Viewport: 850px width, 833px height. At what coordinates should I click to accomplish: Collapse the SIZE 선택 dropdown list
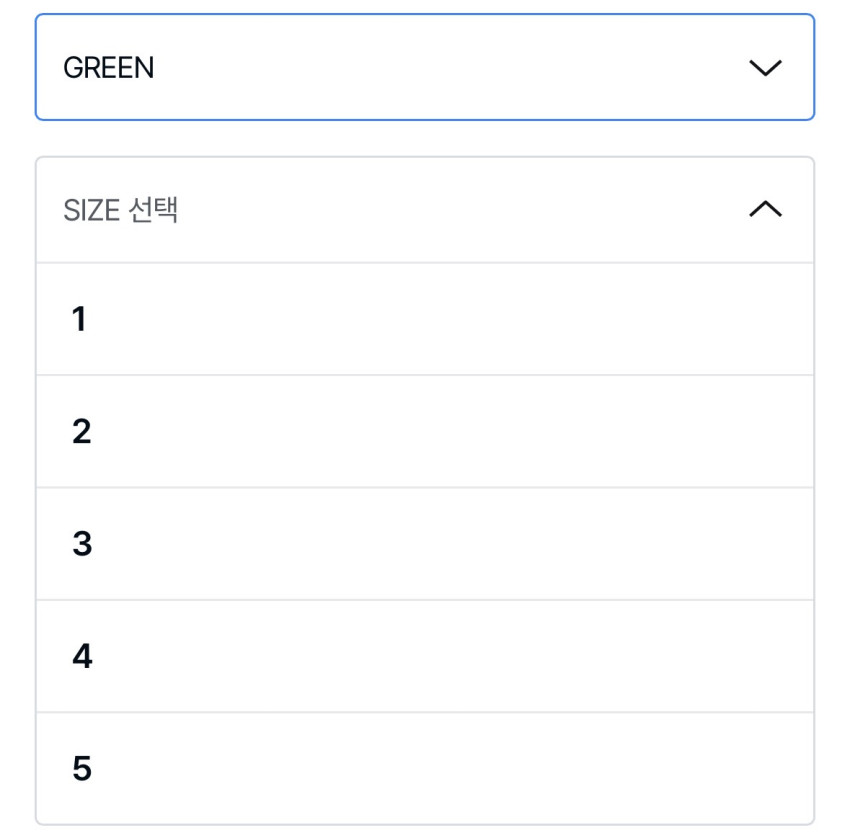coord(425,210)
